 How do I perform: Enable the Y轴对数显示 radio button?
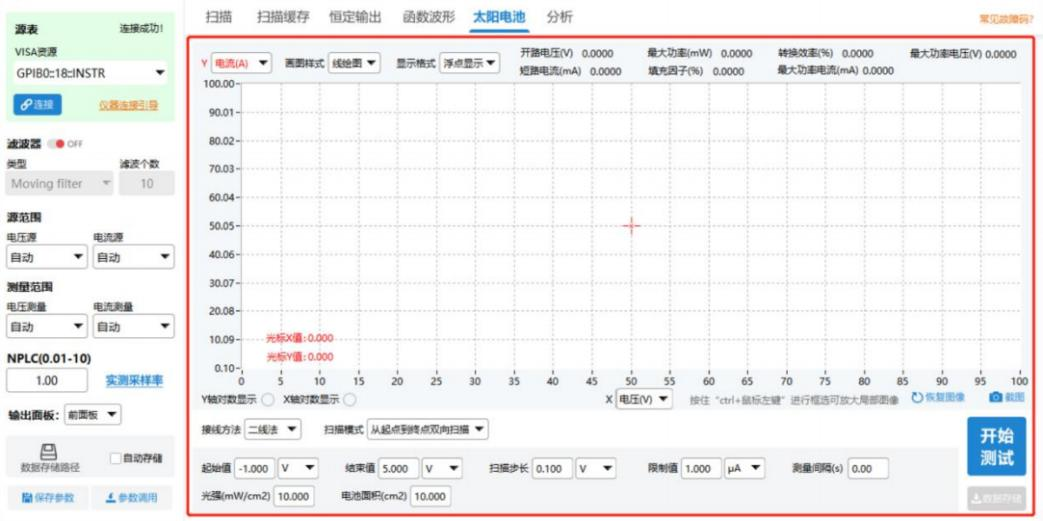pos(267,400)
